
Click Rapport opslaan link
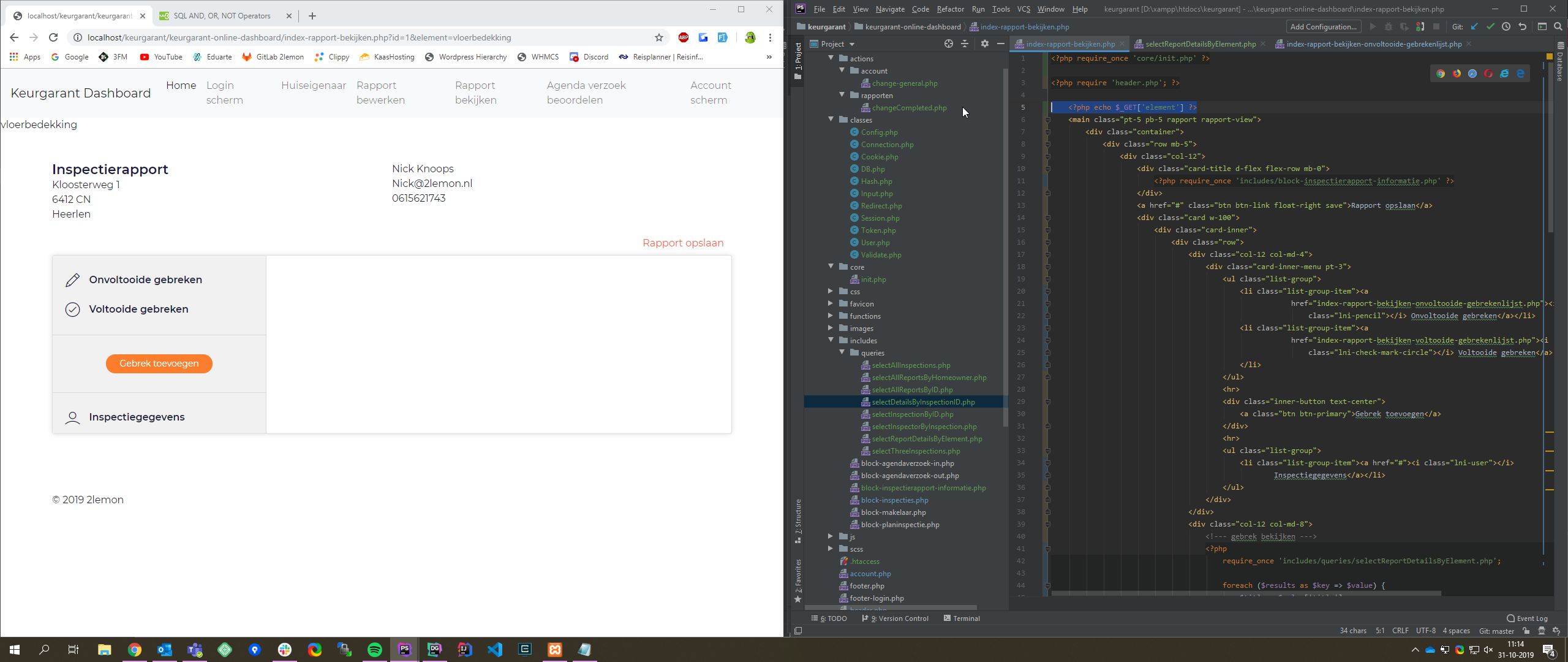coord(683,243)
